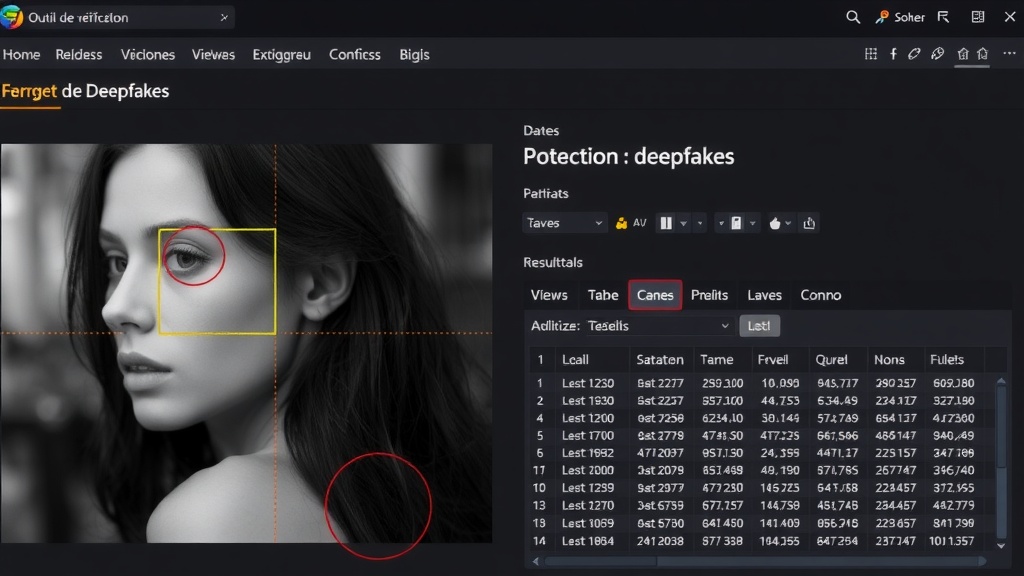Expand the Taves dropdown
Screen dimensions: 1024x576
coord(565,223)
